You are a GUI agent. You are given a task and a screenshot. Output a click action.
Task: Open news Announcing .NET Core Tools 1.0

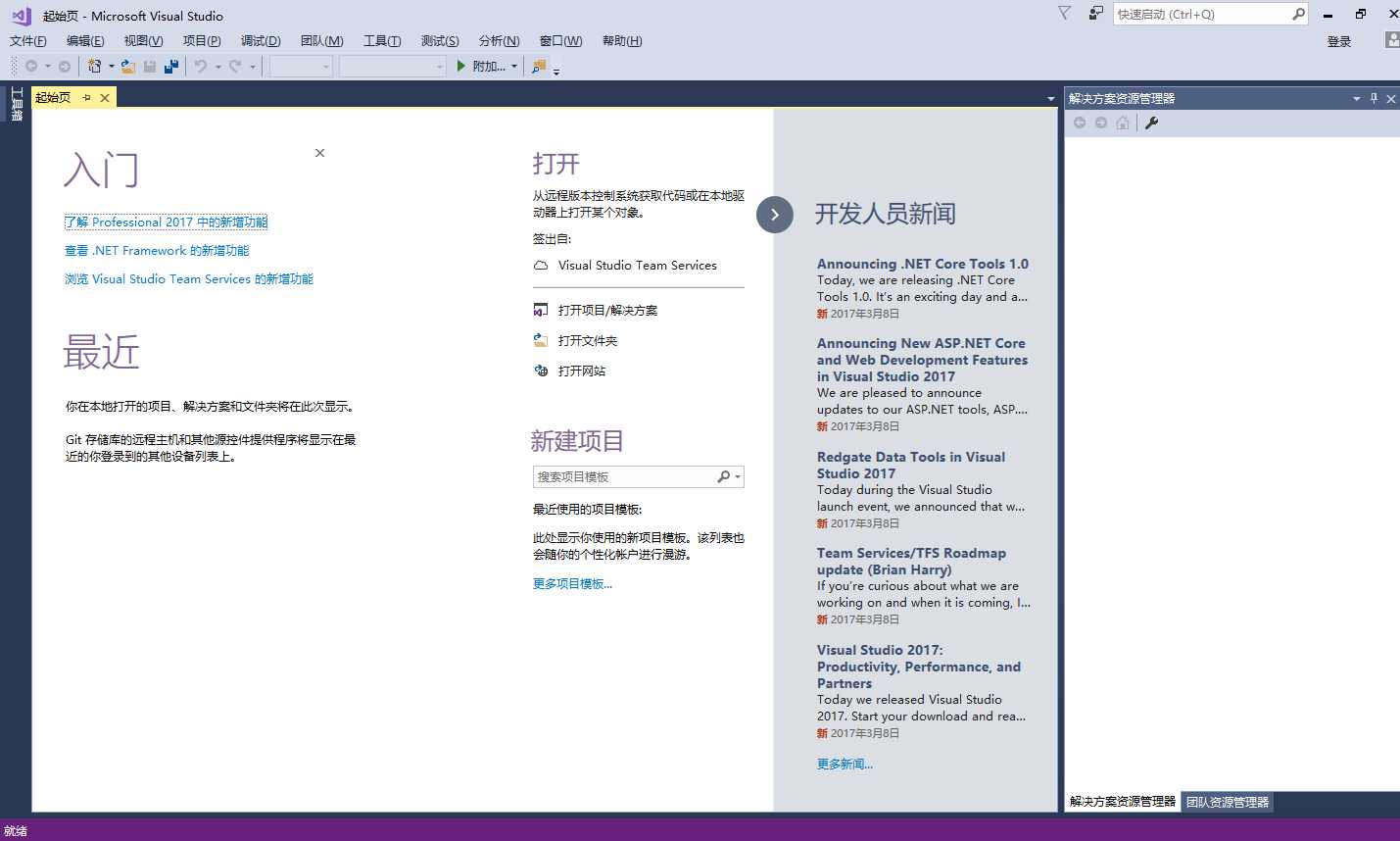pyautogui.click(x=923, y=264)
